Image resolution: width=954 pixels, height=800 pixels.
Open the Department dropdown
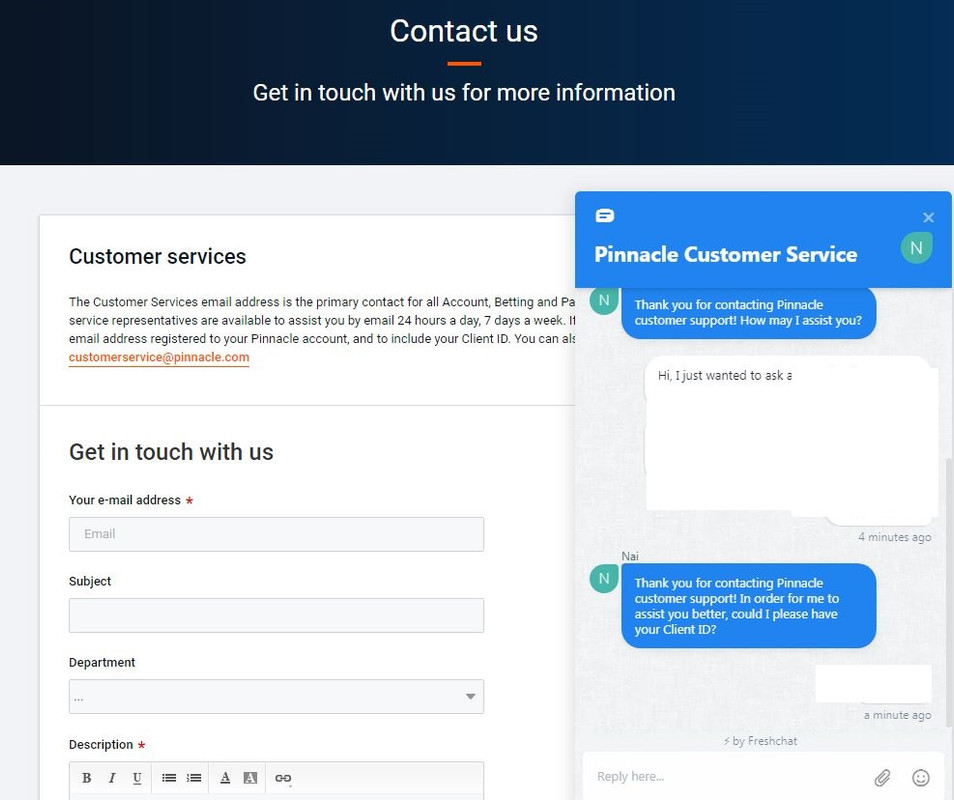[276, 697]
